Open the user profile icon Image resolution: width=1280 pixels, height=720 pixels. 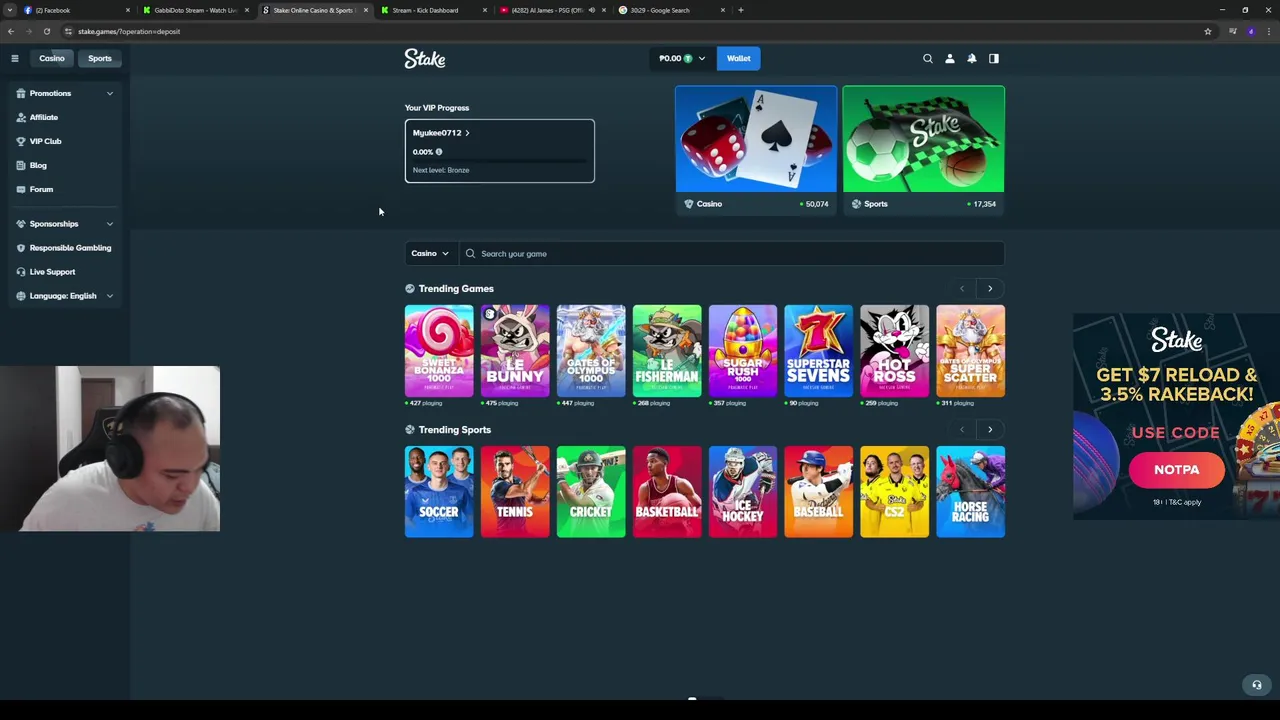pyautogui.click(x=950, y=58)
